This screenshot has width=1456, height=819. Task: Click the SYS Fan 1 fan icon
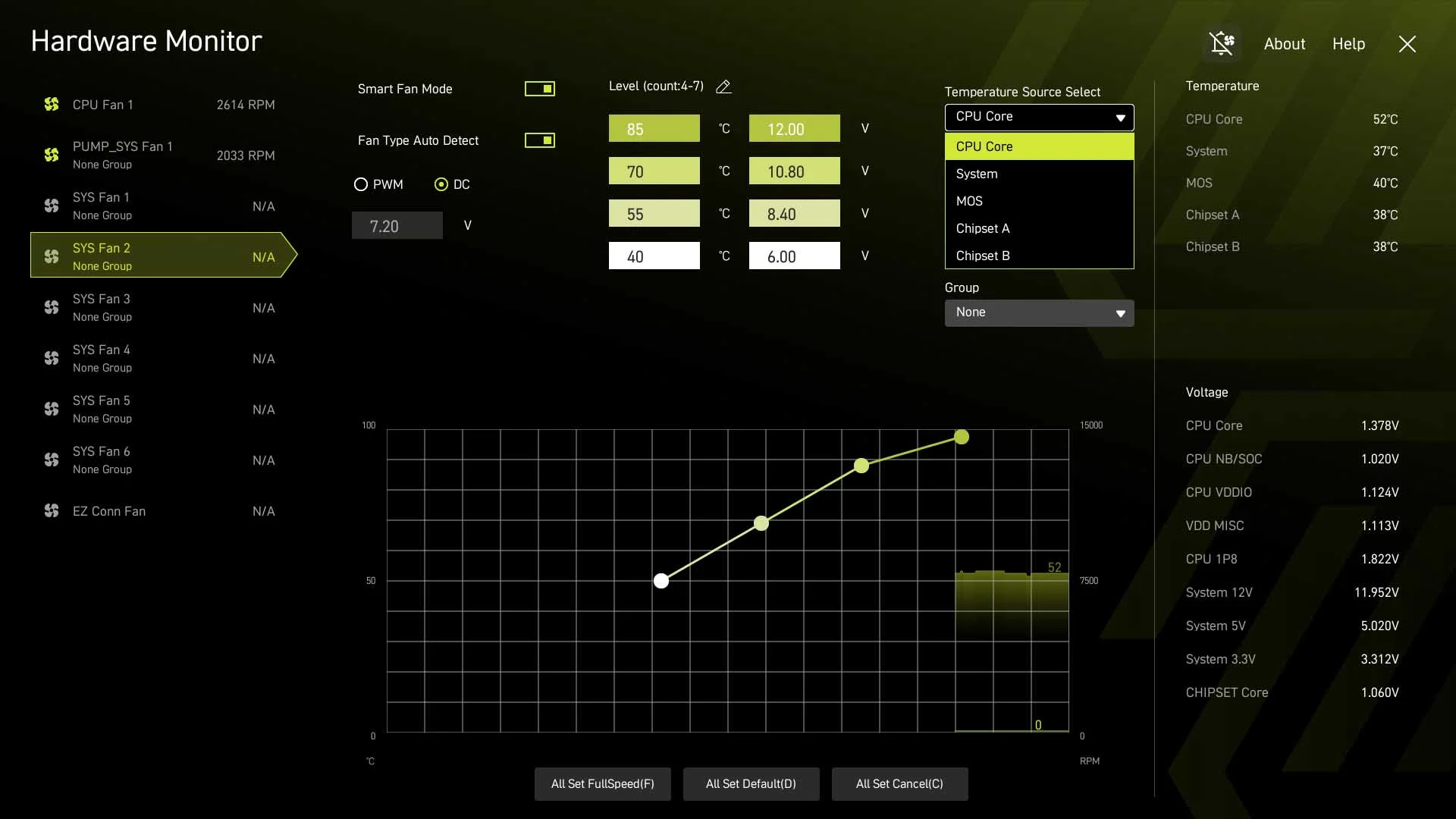(x=52, y=206)
